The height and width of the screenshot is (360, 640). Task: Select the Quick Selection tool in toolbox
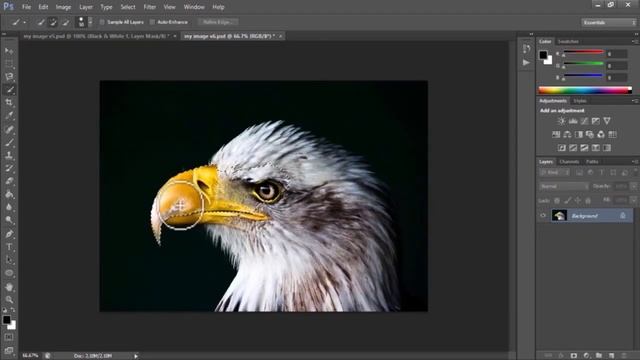pos(9,90)
